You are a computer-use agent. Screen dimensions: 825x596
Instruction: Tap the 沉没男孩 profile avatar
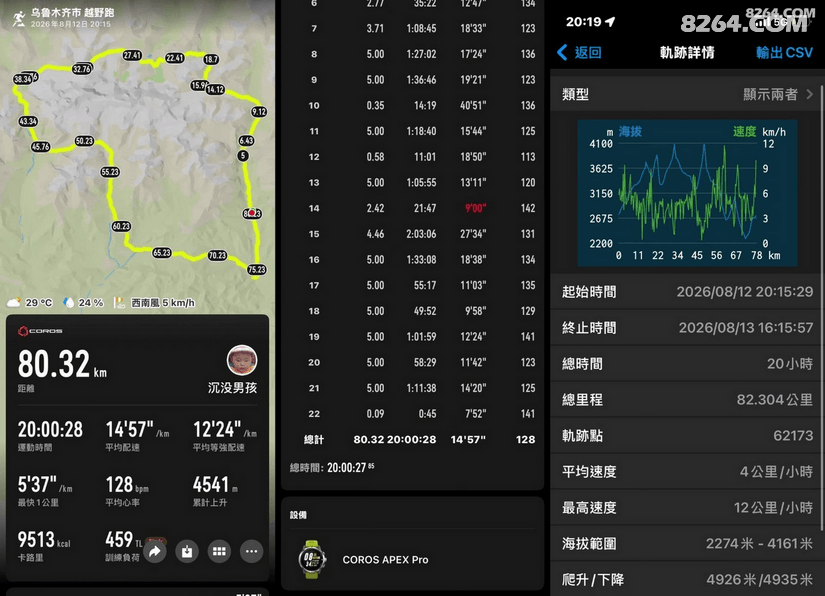tap(242, 360)
